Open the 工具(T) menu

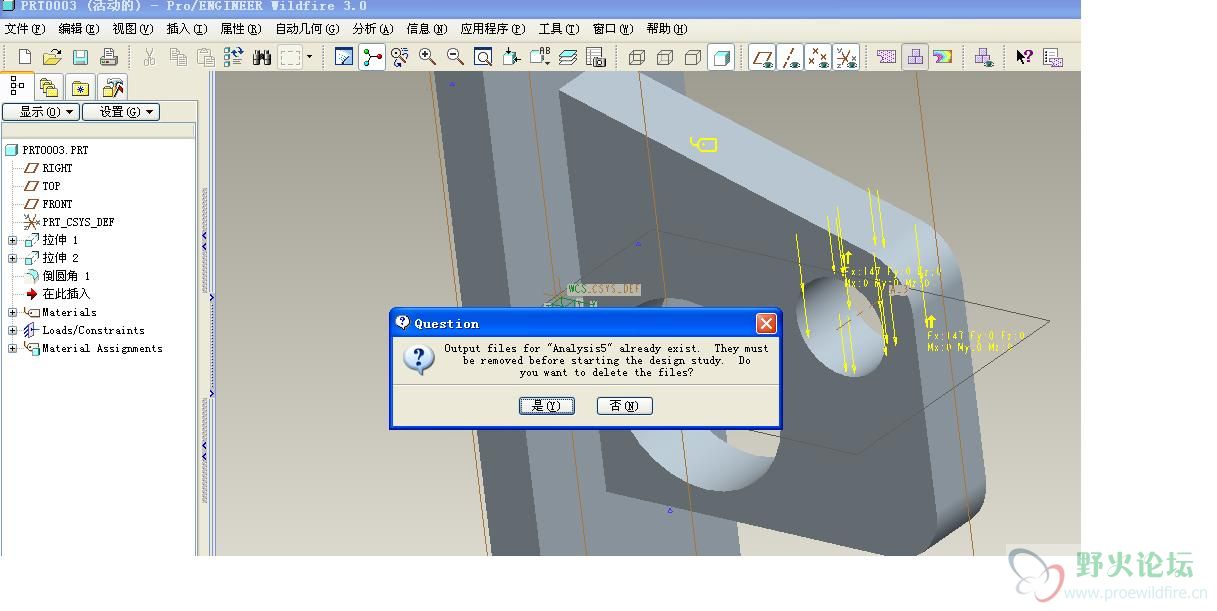559,29
